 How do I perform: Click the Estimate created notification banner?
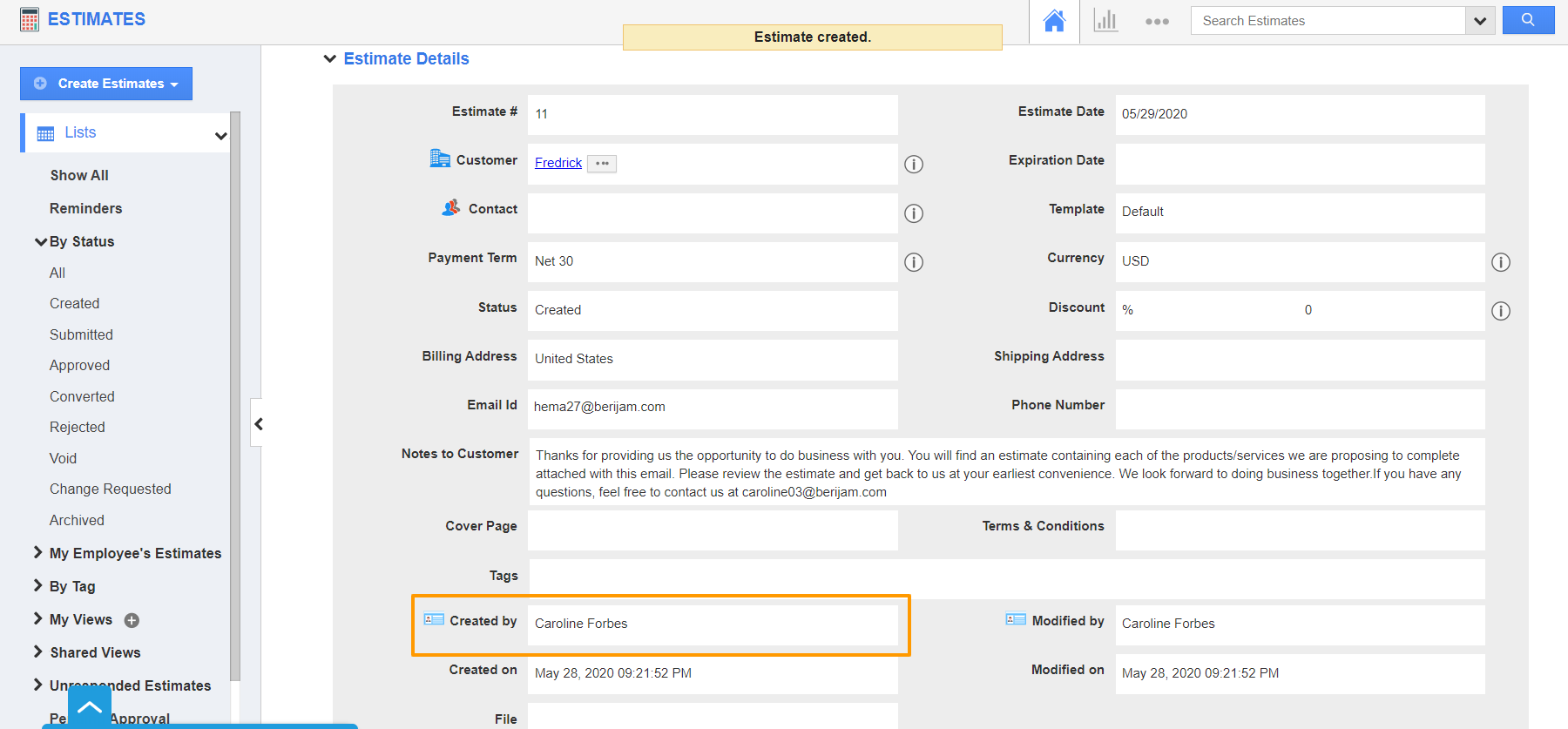(x=812, y=37)
